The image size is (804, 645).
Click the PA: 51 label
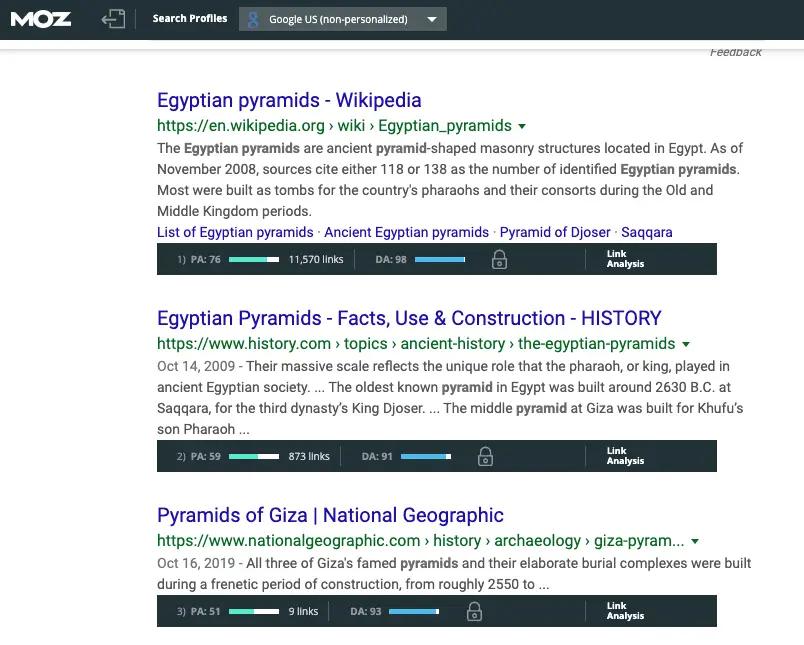(x=206, y=612)
